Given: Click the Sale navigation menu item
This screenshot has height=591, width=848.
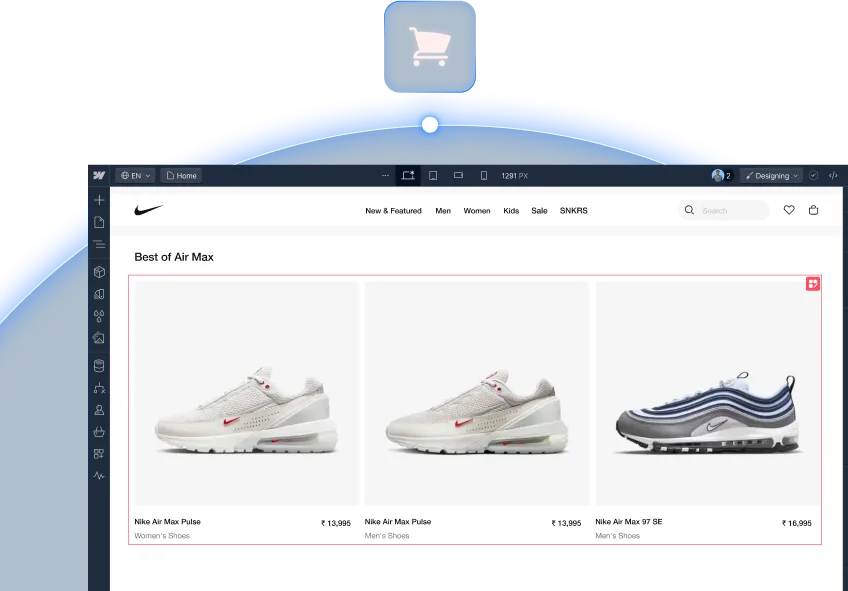Looking at the screenshot, I should point(539,211).
